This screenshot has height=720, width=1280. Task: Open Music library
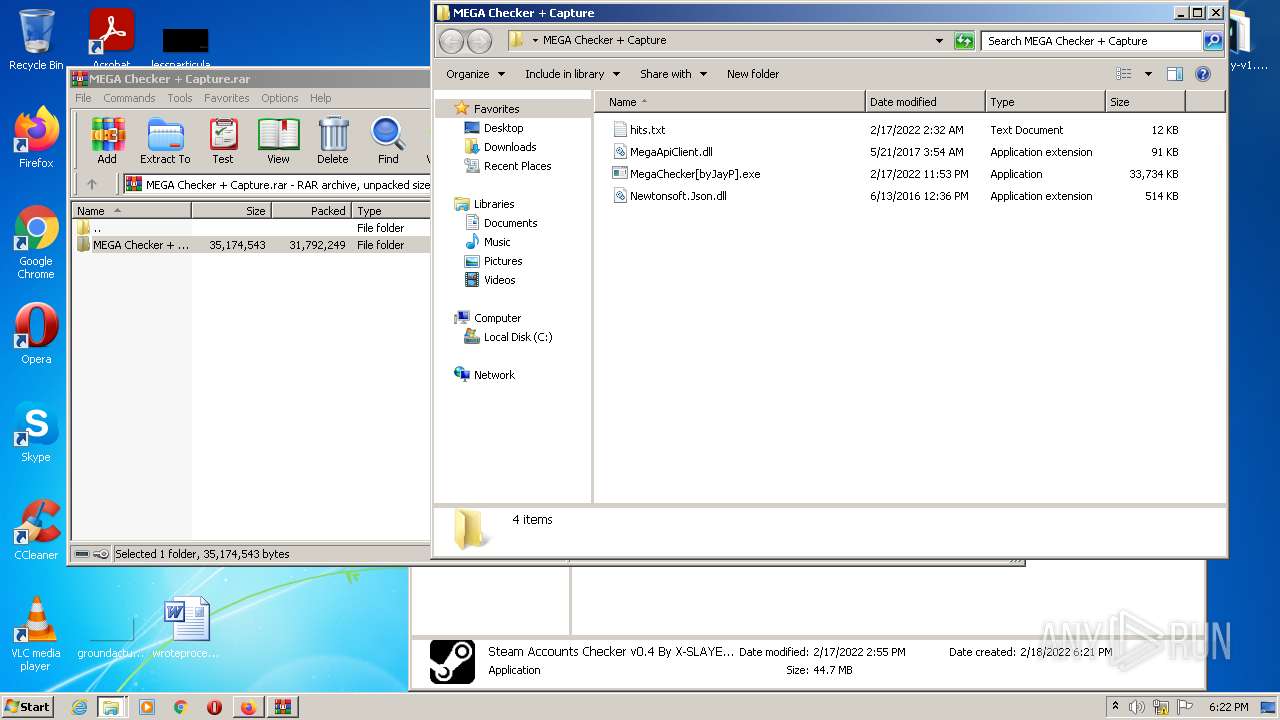click(497, 242)
